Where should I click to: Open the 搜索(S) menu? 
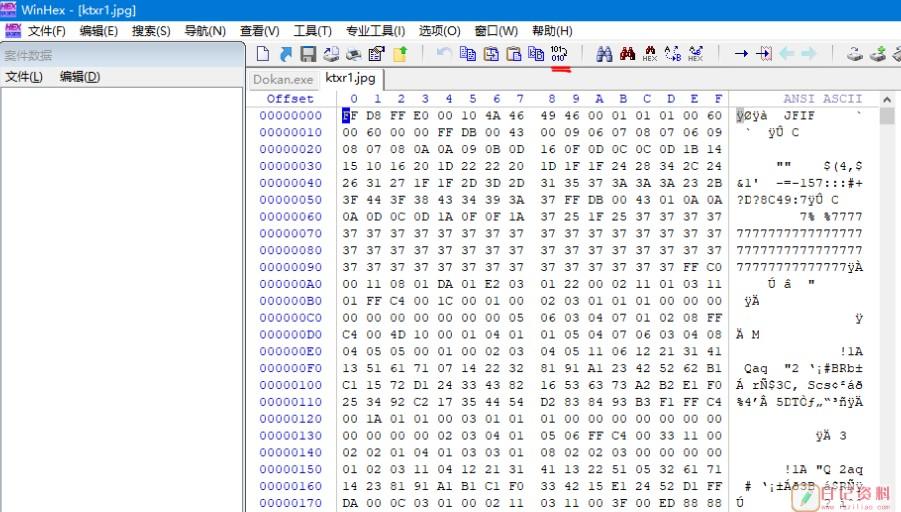[151, 31]
